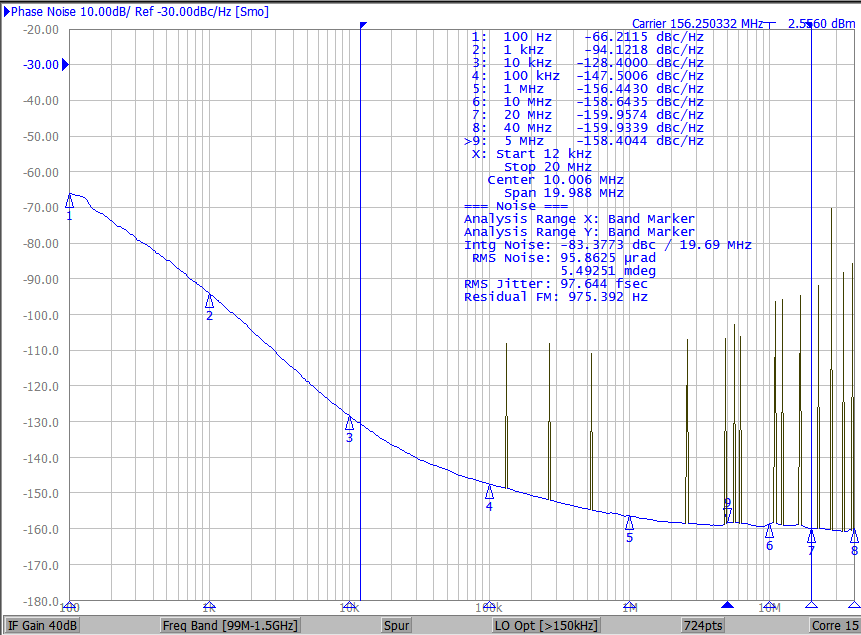This screenshot has height=635, width=861.
Task: Click marker 1 triangle at 100 Hz
Action: tap(69, 201)
